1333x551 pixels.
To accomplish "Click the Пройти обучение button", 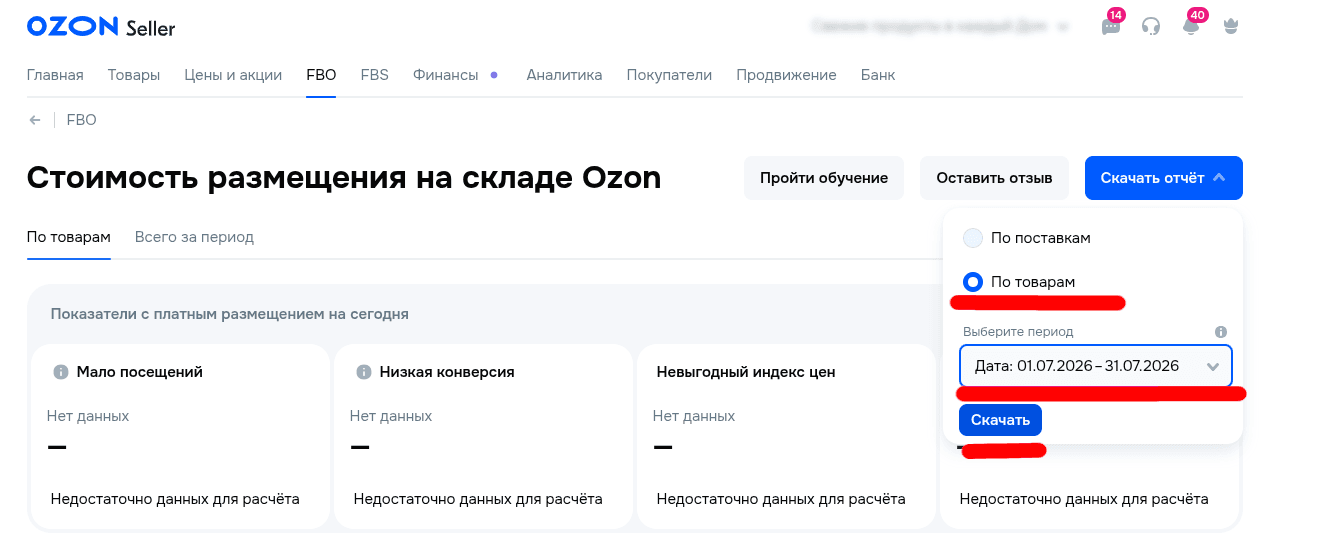I will pos(824,178).
